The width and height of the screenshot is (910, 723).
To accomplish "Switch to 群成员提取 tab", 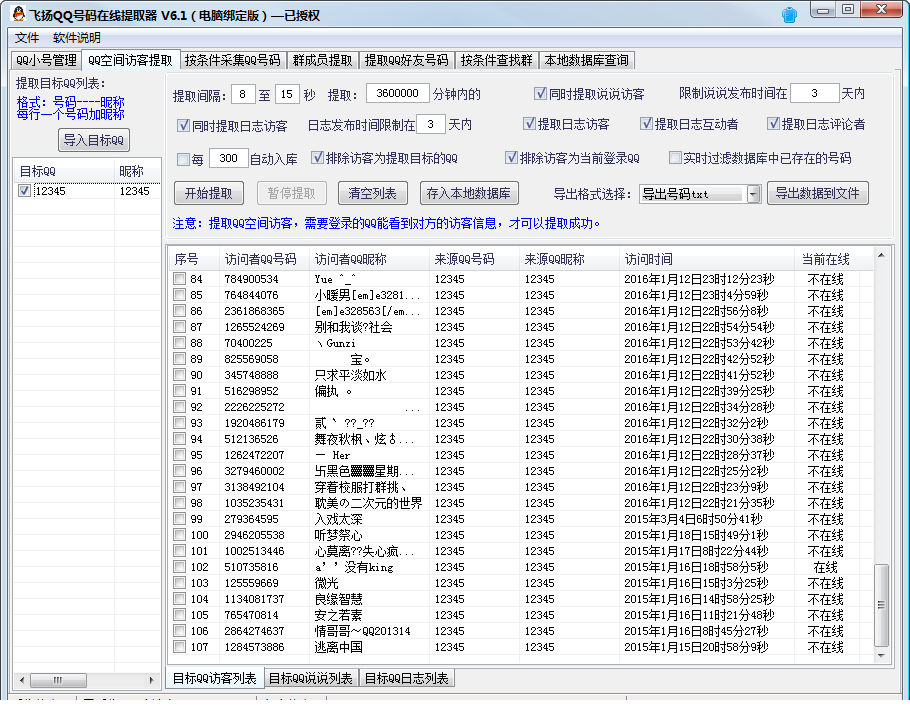I will 323,60.
